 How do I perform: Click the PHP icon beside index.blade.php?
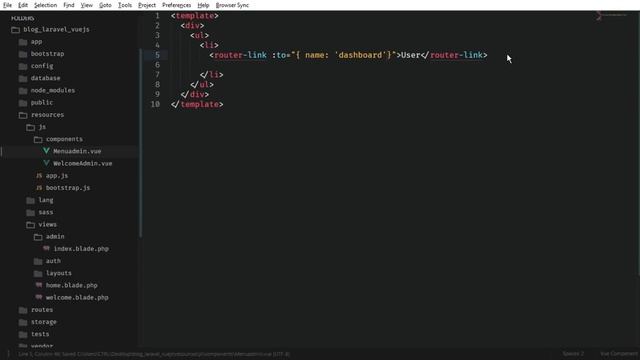[46, 248]
